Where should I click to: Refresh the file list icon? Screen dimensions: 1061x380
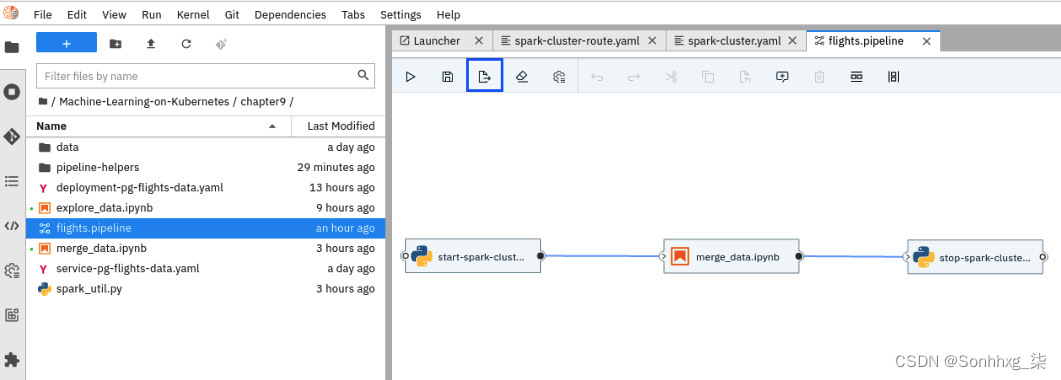pos(186,43)
